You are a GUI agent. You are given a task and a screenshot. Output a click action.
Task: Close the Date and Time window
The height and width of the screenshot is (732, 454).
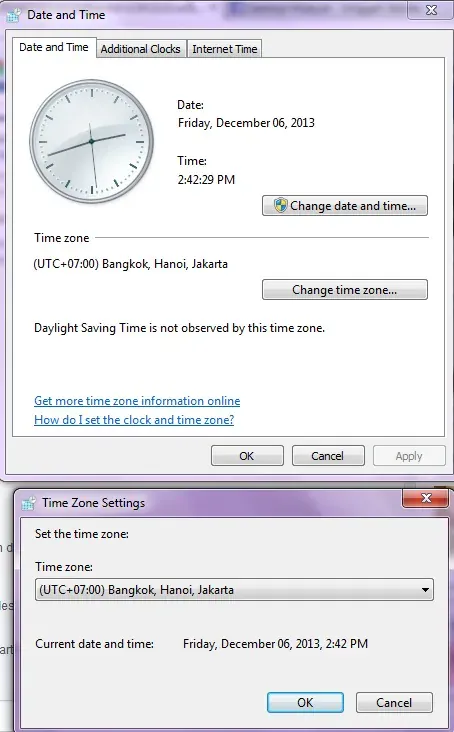[431, 10]
